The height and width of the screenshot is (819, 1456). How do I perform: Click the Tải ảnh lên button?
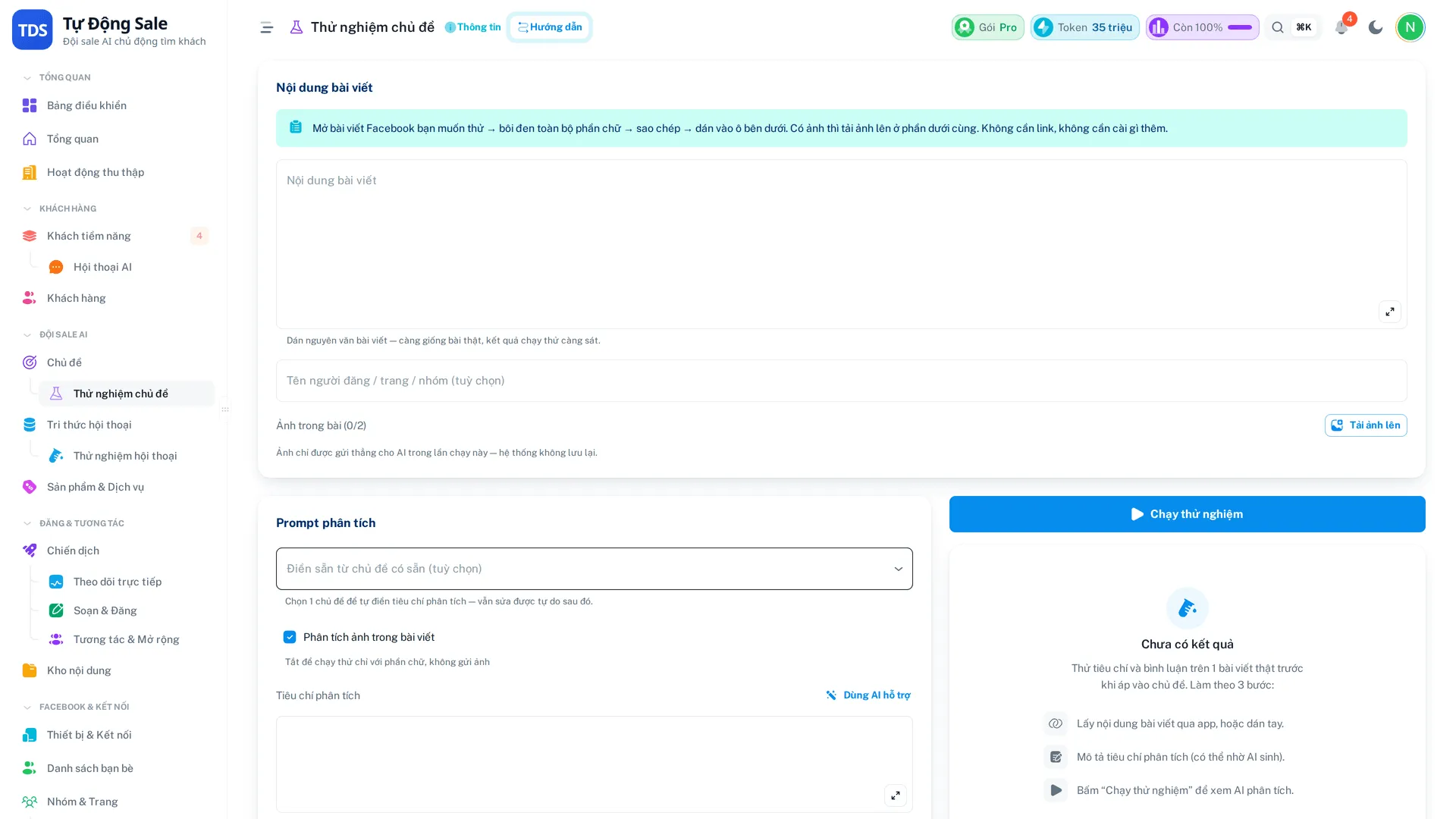(1366, 425)
